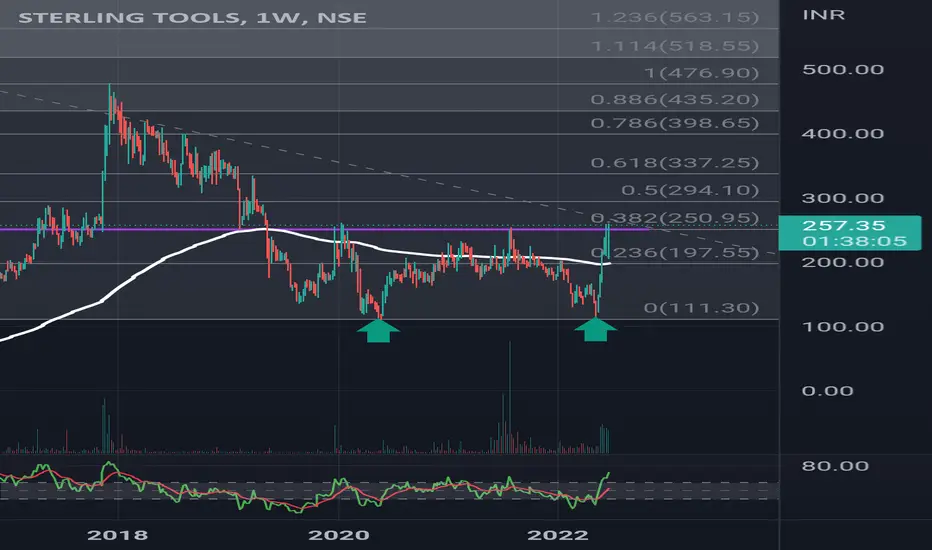Click the Fibonacci level 1.114(518.55) label
This screenshot has height=550, width=932.
coord(675,46)
